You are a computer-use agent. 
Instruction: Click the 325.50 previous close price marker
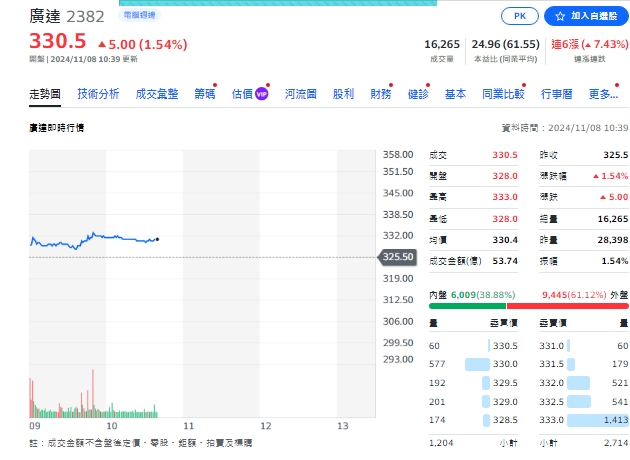397,257
